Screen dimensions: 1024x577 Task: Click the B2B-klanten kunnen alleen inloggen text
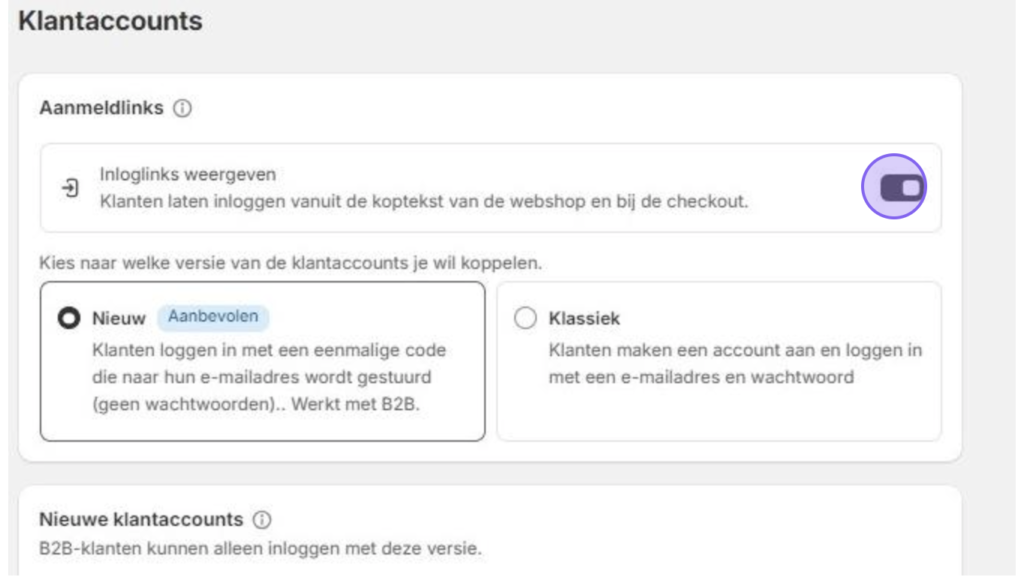[260, 548]
